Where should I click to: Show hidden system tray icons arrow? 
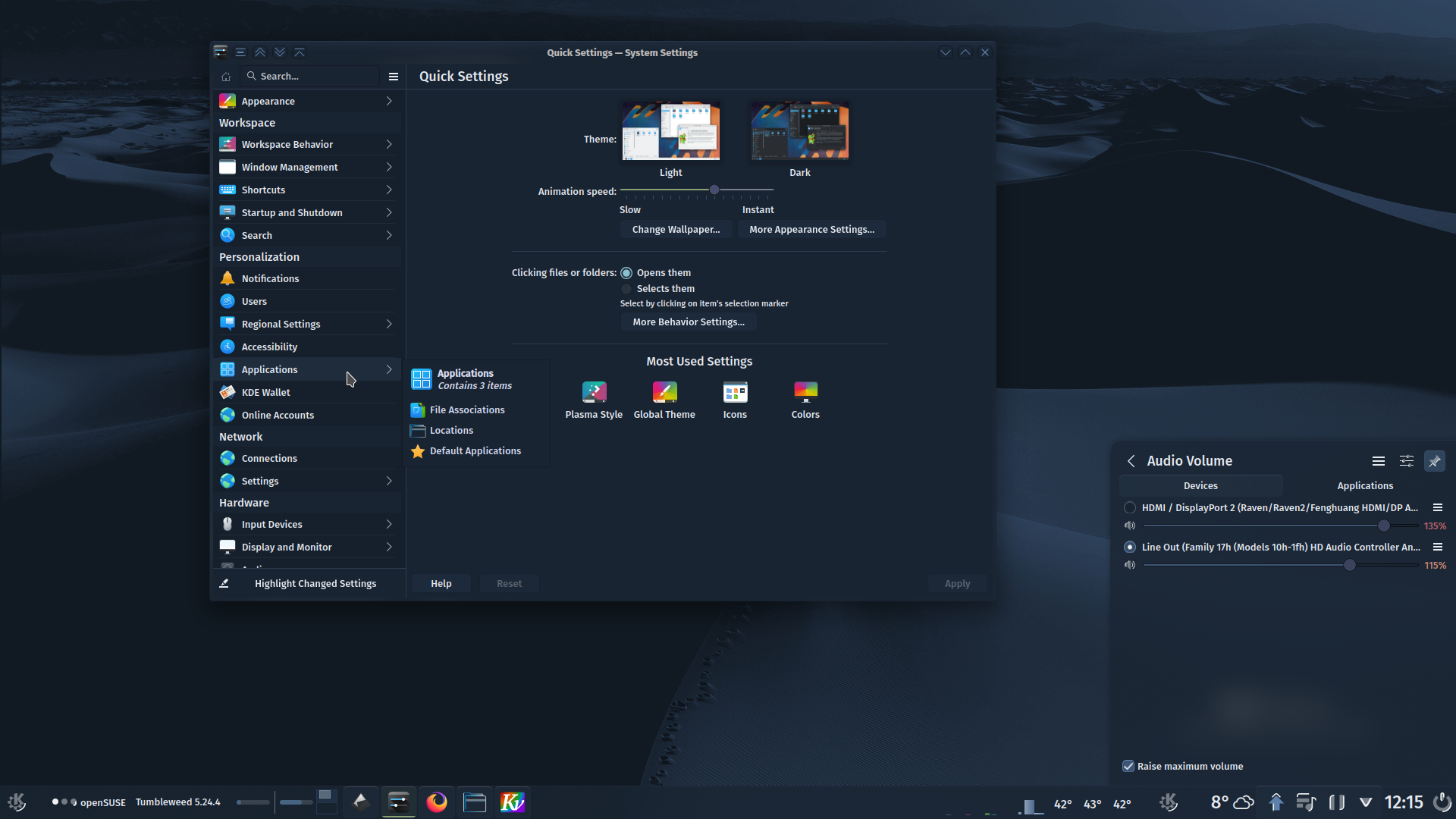pos(1366,802)
